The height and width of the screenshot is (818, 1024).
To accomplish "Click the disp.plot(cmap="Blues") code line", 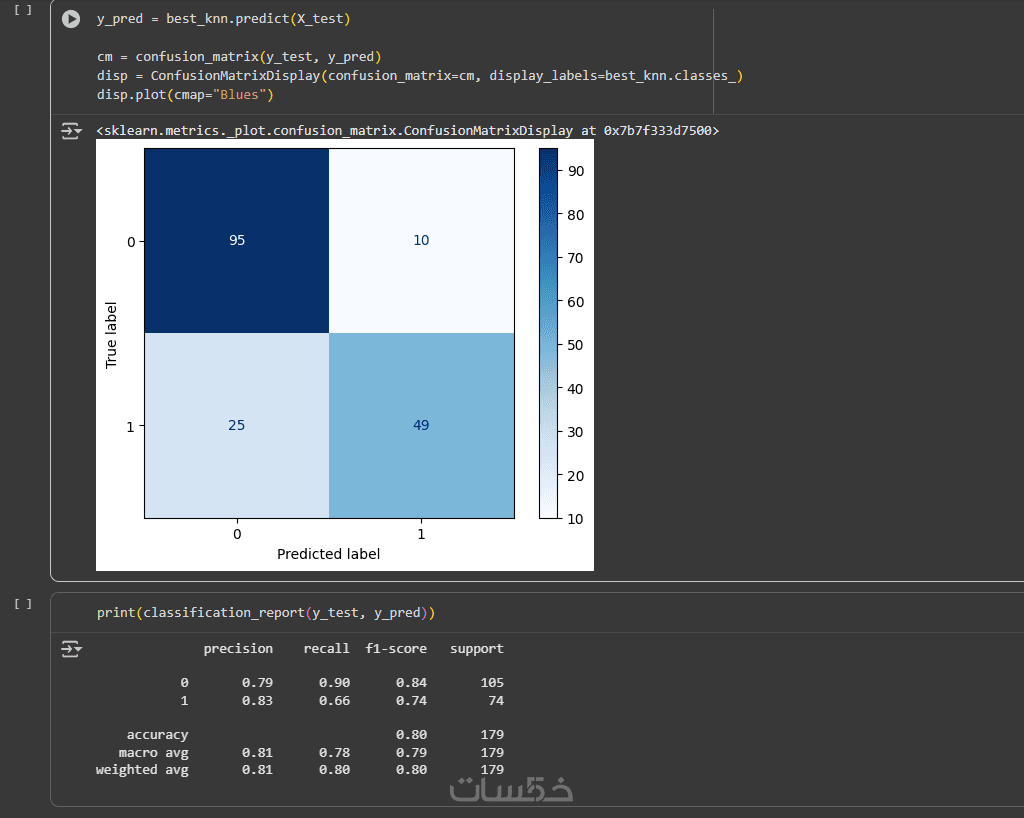I will [x=185, y=95].
